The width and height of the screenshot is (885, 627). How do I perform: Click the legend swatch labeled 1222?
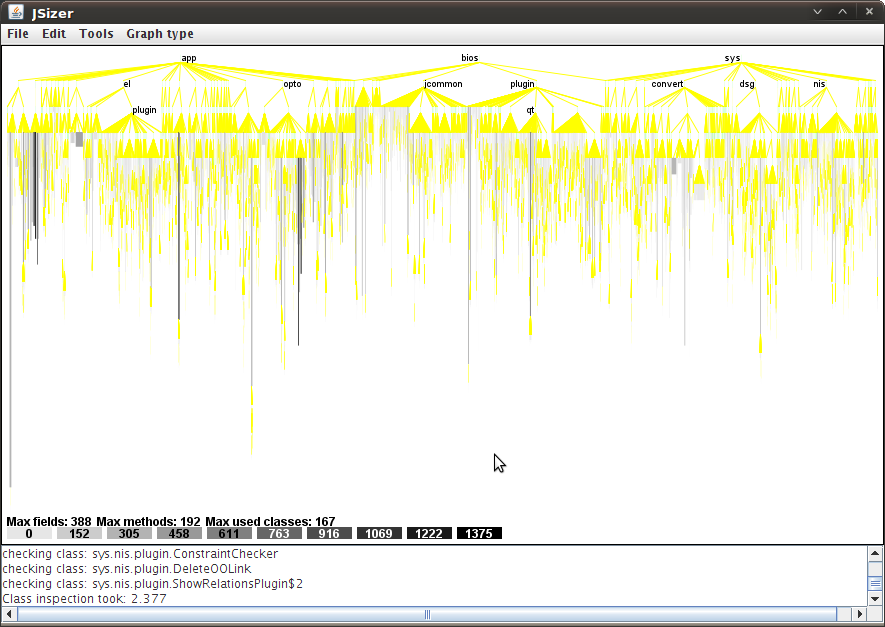(x=429, y=533)
